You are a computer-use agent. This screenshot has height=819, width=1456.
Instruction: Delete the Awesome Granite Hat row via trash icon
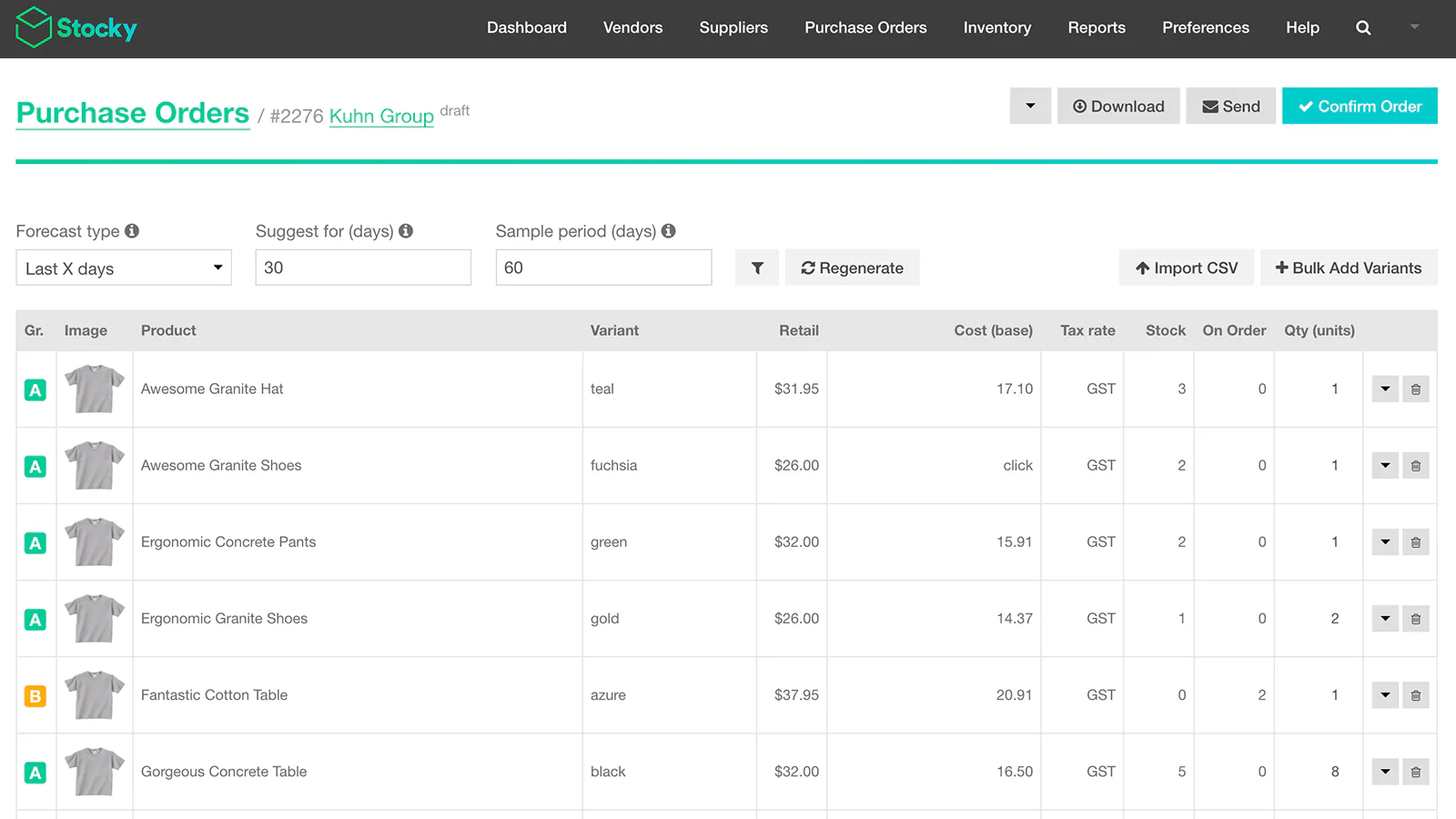1416,389
